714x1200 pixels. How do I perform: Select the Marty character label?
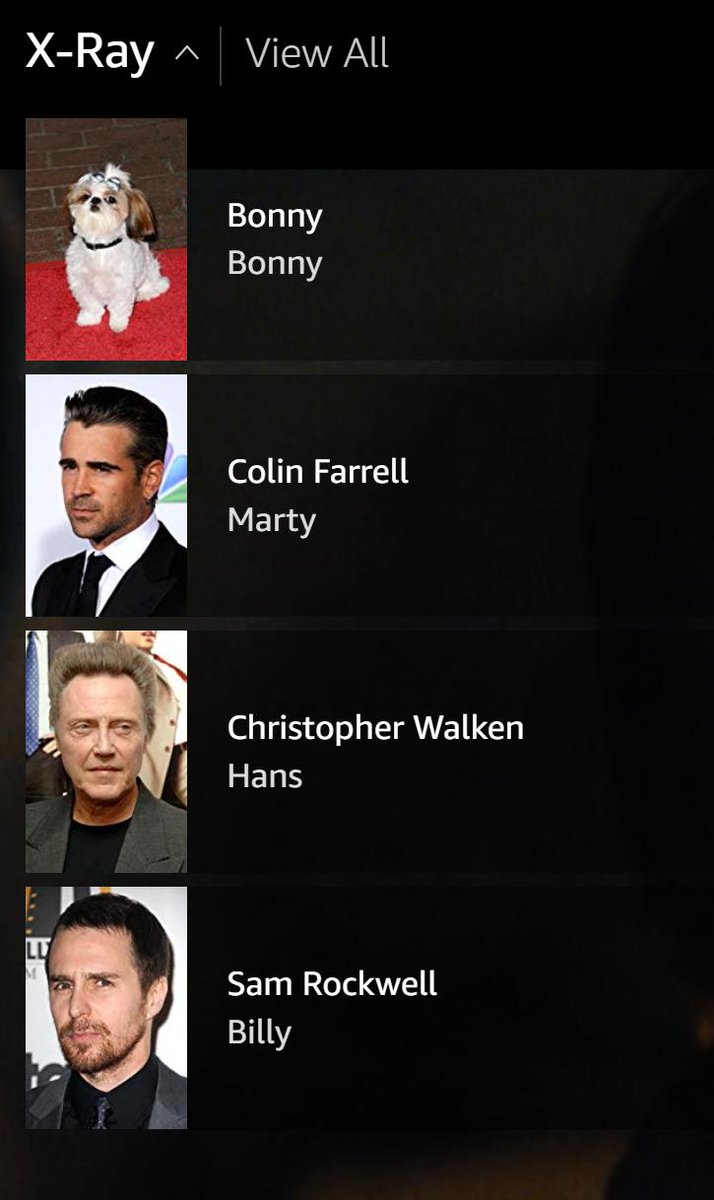(271, 521)
